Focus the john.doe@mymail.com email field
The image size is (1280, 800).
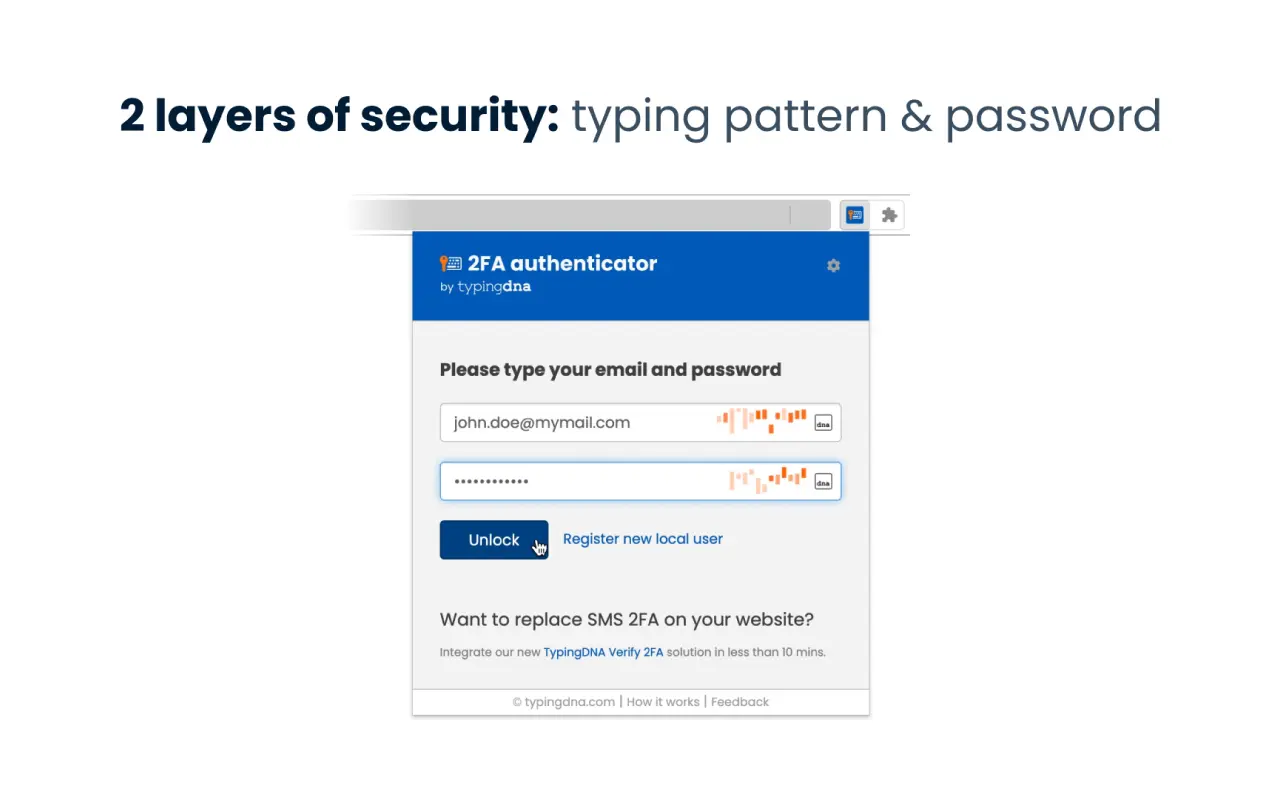[640, 422]
